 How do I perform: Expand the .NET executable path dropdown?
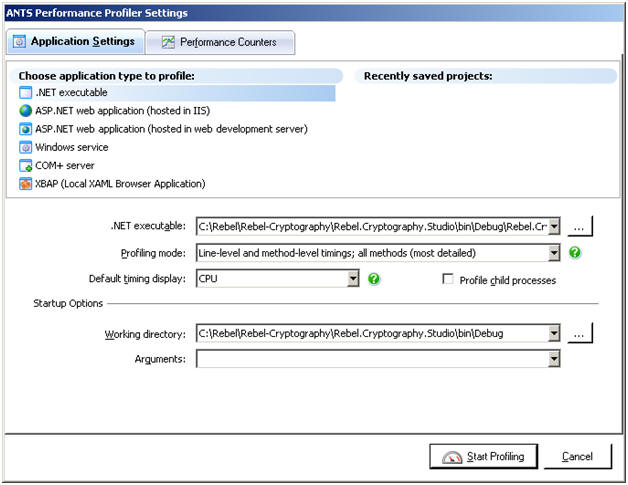[x=554, y=227]
